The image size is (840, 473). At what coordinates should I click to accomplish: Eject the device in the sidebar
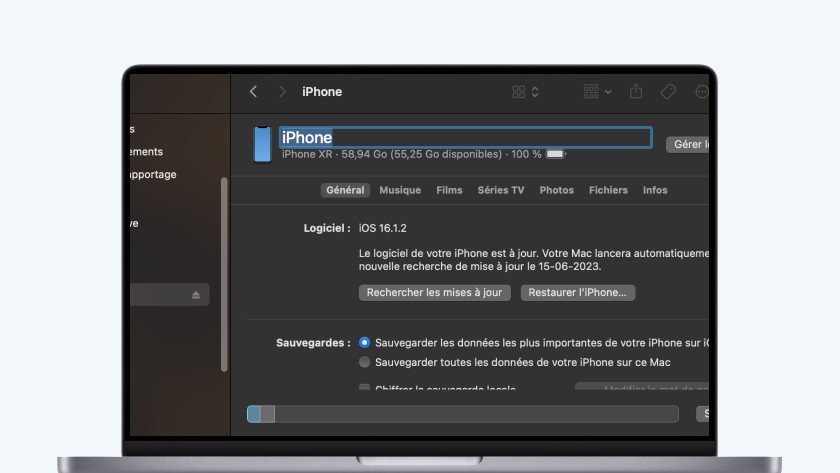point(196,295)
